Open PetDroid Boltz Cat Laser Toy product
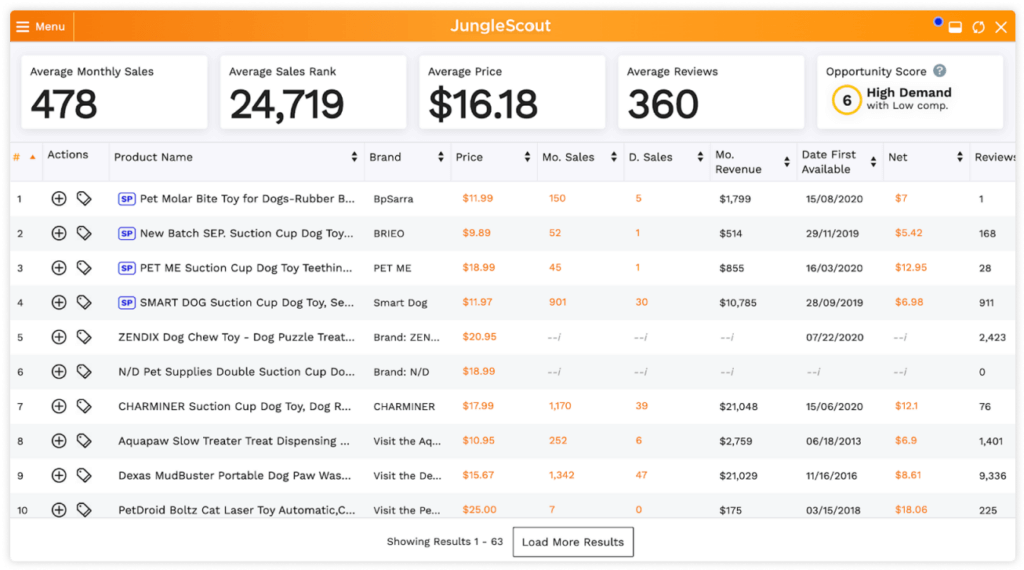This screenshot has width=1024, height=570. click(x=236, y=510)
